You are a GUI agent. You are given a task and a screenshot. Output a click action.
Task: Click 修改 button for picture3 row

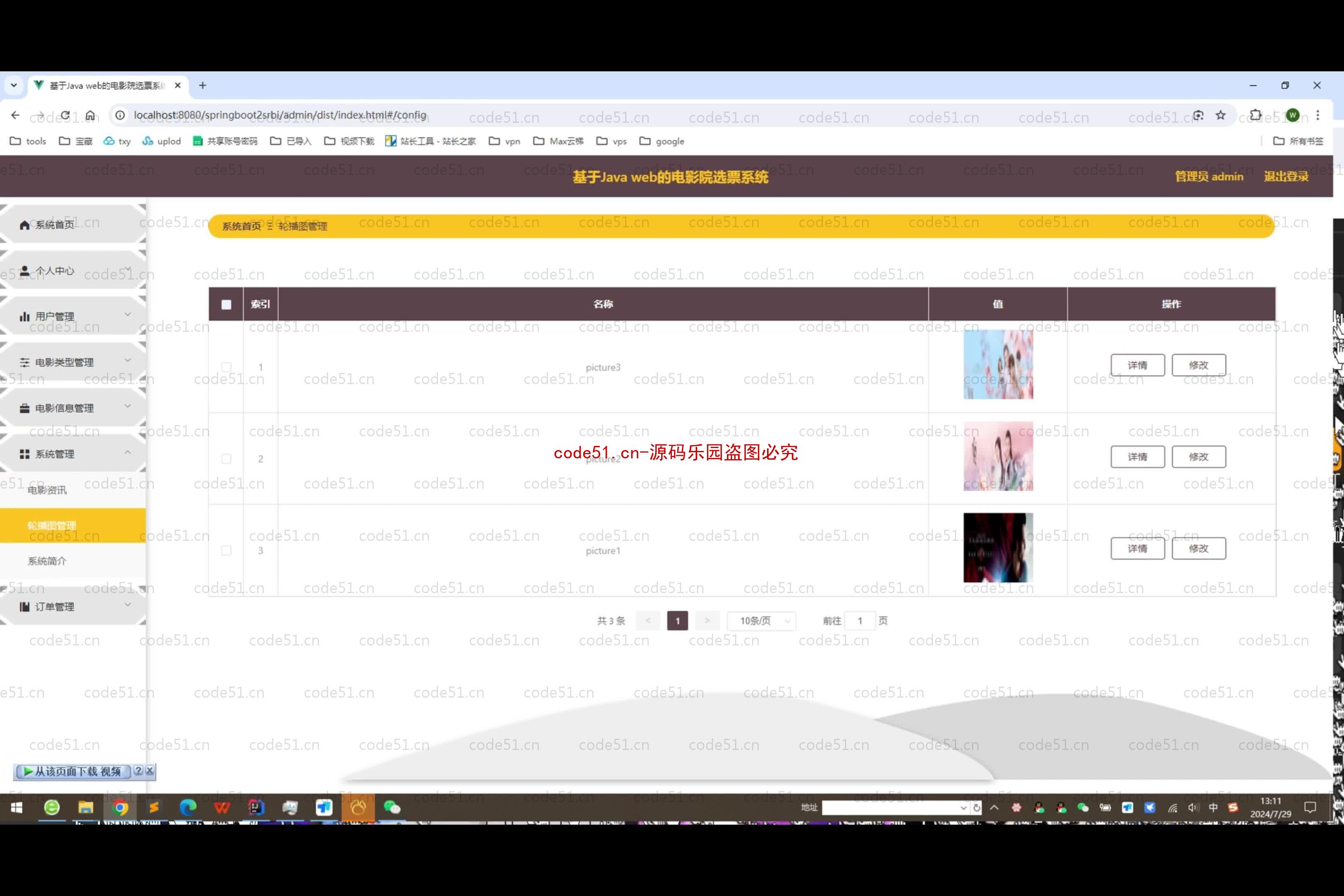(1198, 364)
